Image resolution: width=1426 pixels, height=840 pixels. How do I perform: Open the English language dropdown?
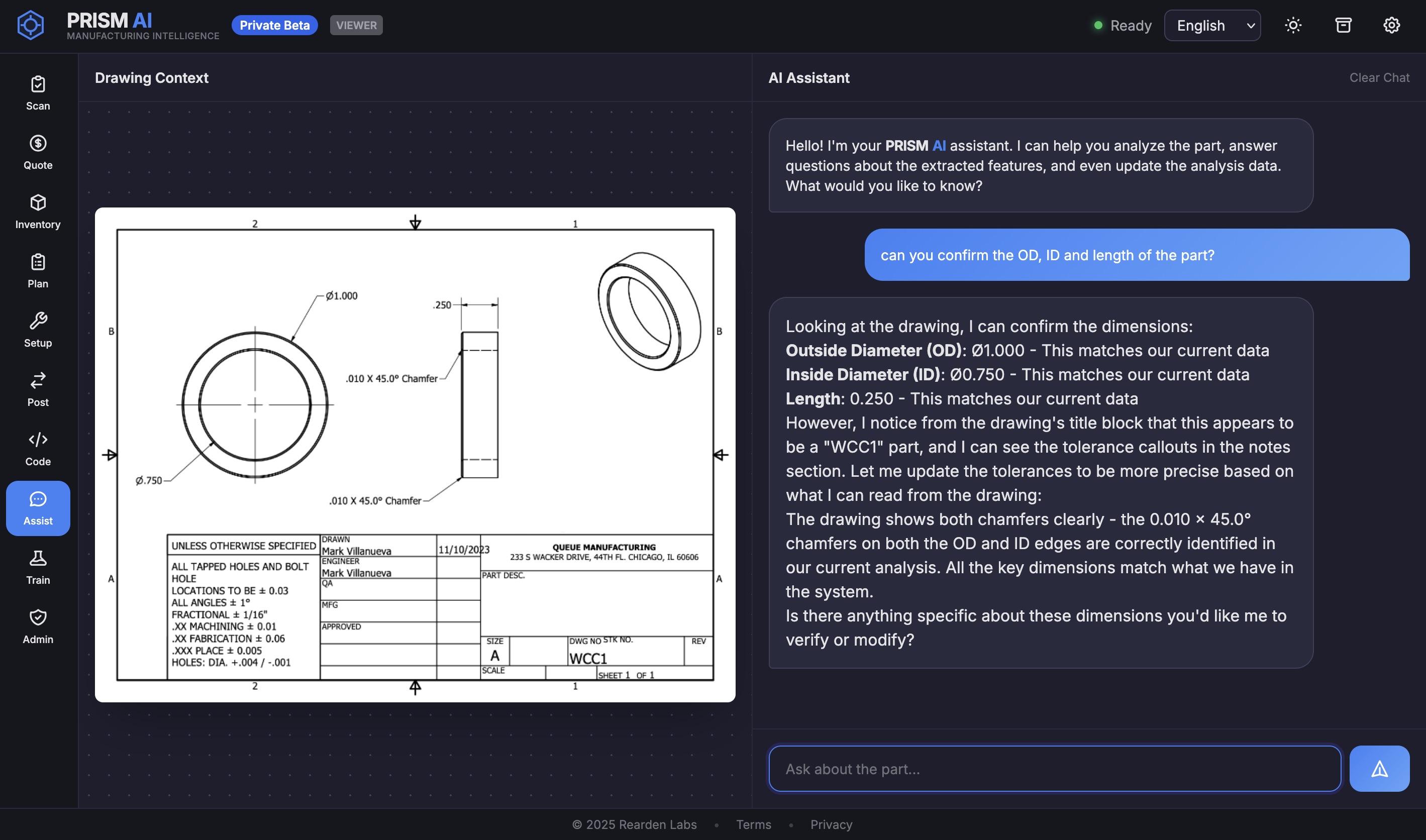(x=1212, y=26)
